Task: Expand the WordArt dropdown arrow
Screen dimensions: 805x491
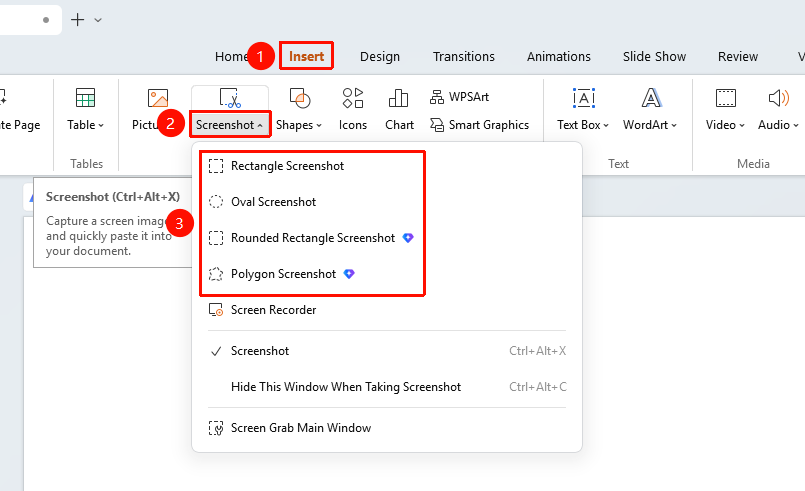Action: coord(674,125)
